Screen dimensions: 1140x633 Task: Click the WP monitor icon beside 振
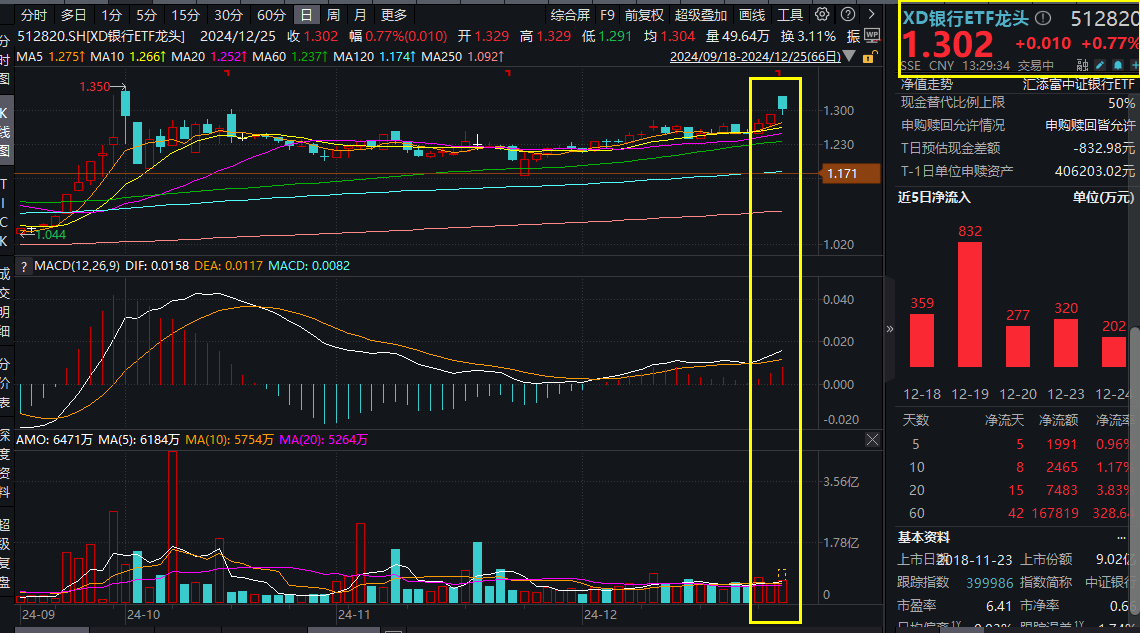click(x=872, y=36)
